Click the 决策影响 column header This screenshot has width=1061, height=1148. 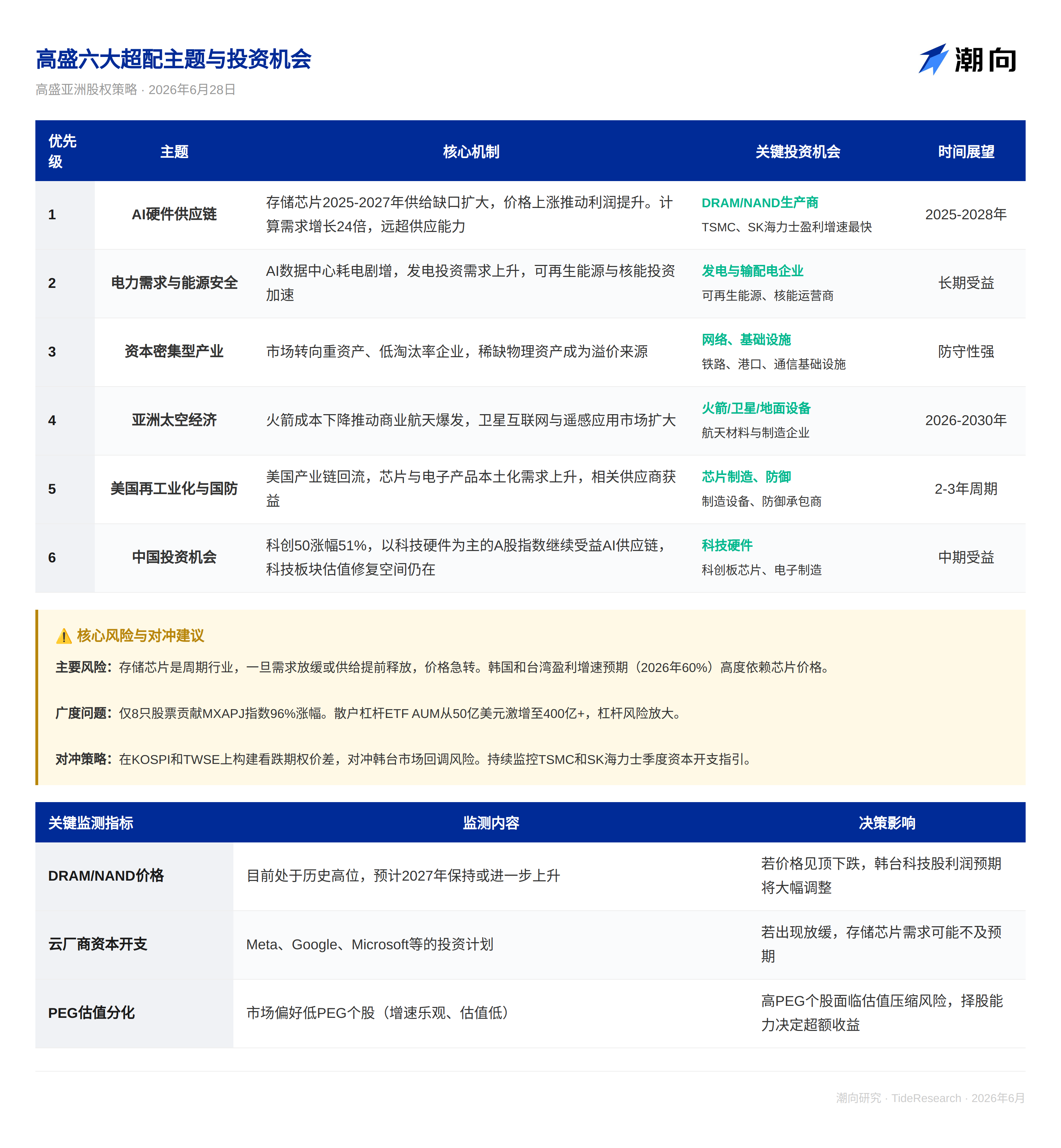[x=887, y=823]
